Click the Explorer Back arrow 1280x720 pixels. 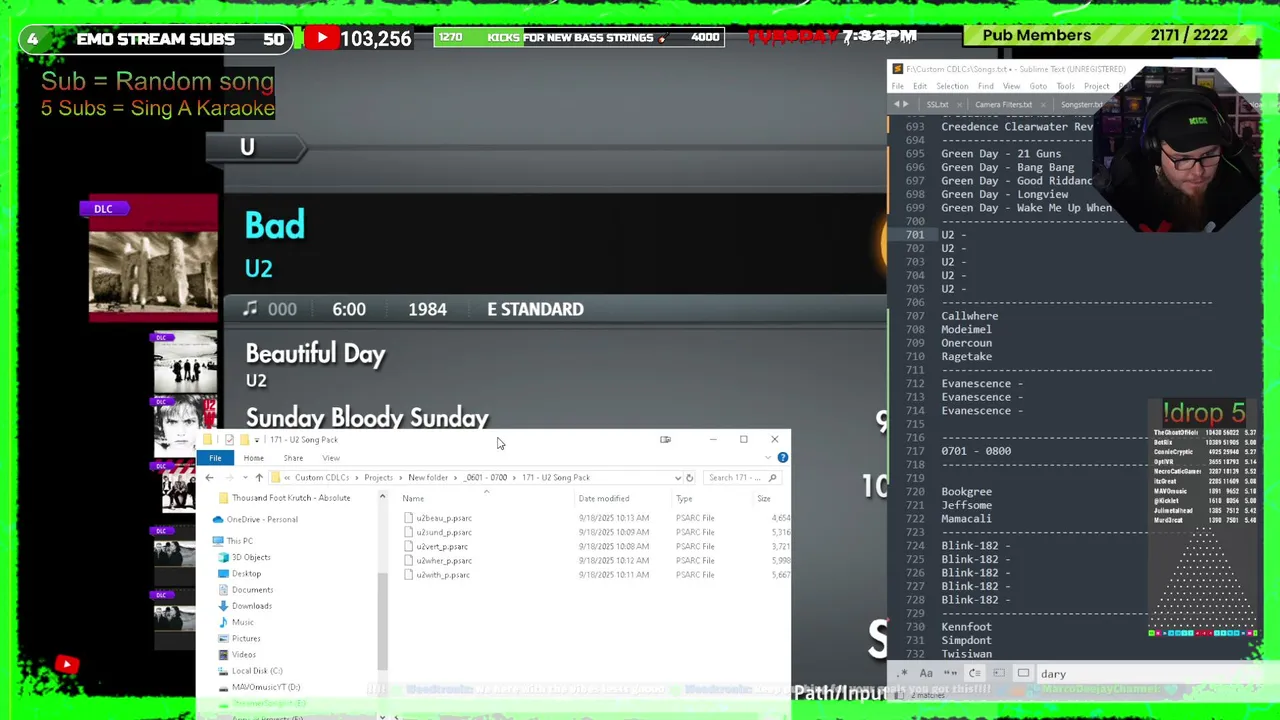tap(209, 478)
